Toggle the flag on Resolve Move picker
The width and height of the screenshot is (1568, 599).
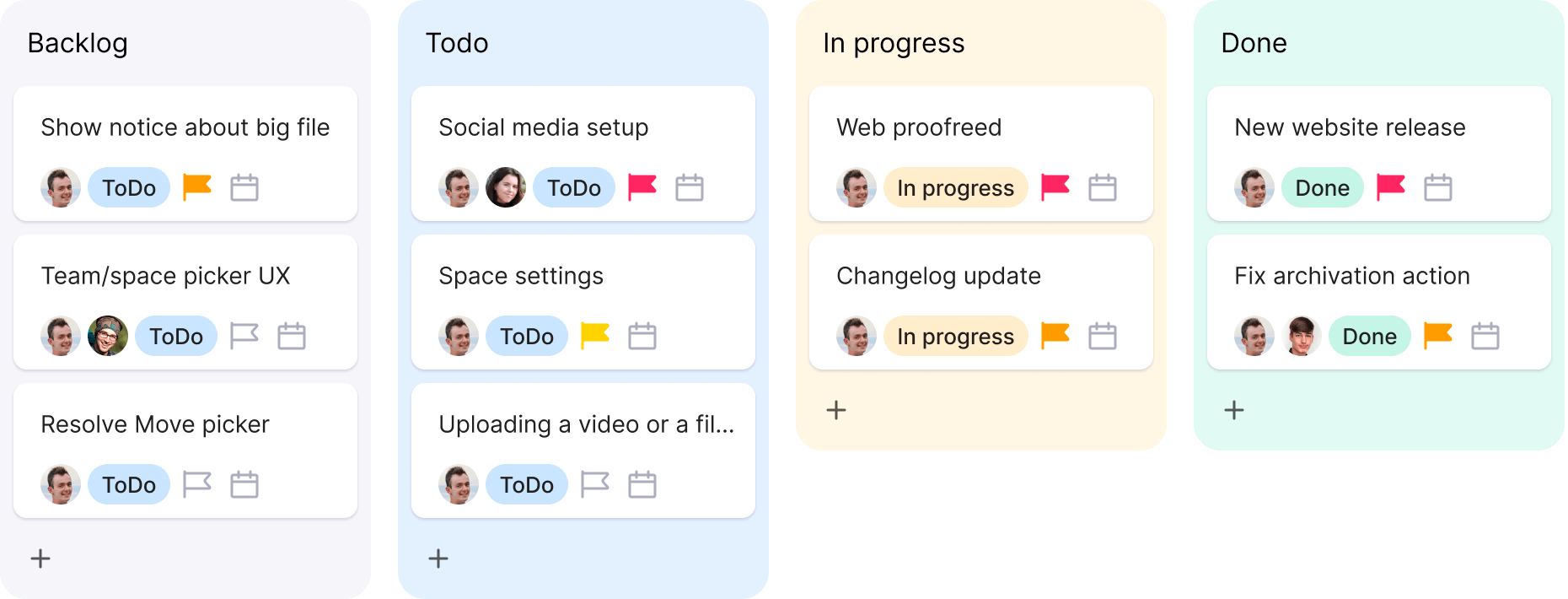196,484
